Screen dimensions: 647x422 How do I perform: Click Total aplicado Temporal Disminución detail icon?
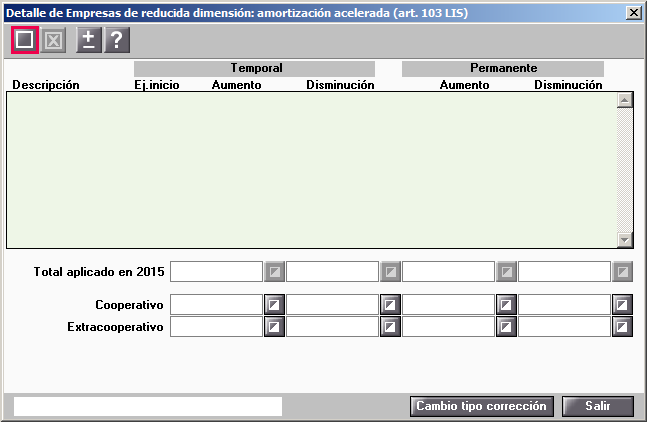click(390, 271)
